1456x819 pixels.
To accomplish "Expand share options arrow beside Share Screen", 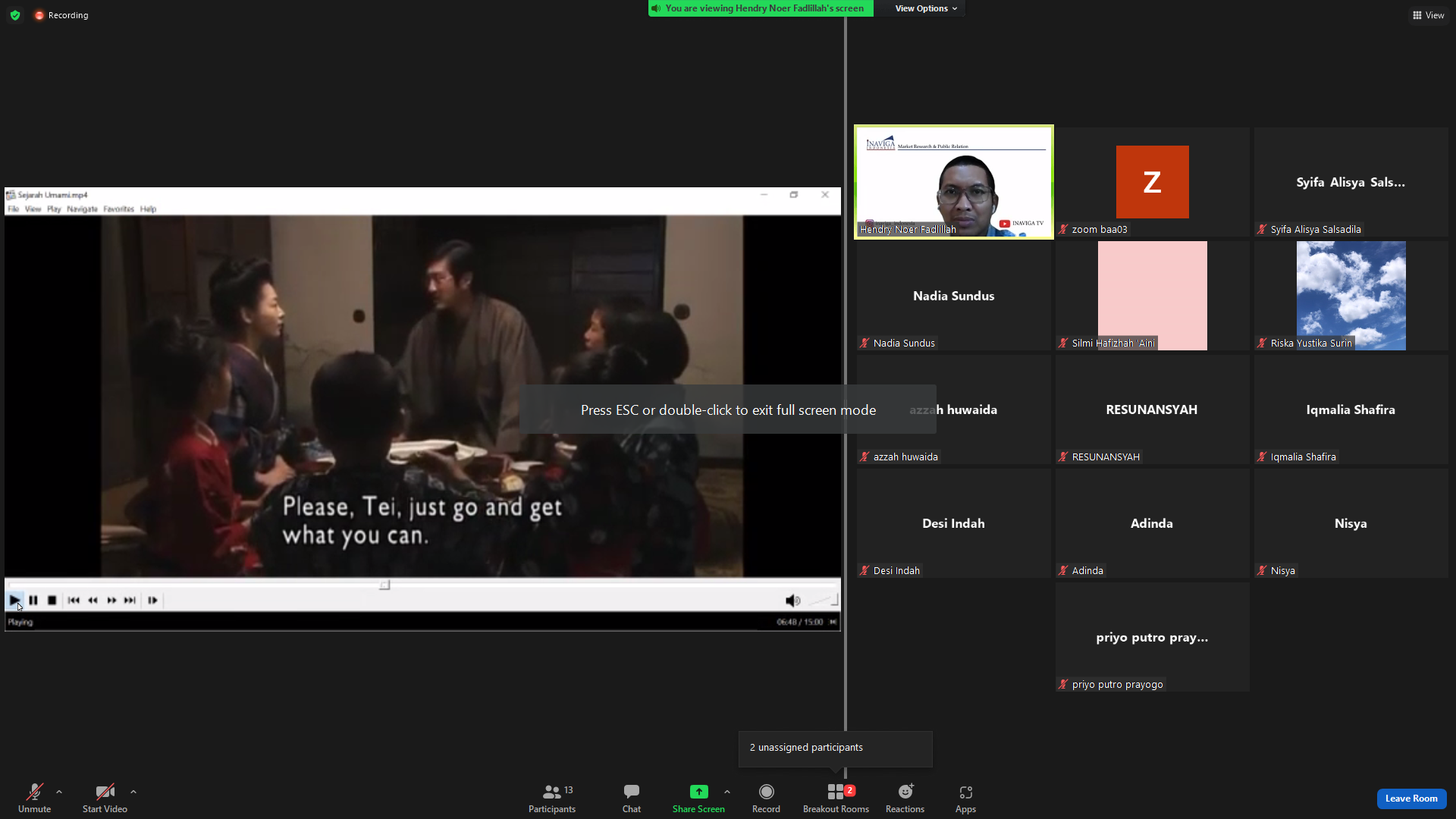I will [x=727, y=792].
